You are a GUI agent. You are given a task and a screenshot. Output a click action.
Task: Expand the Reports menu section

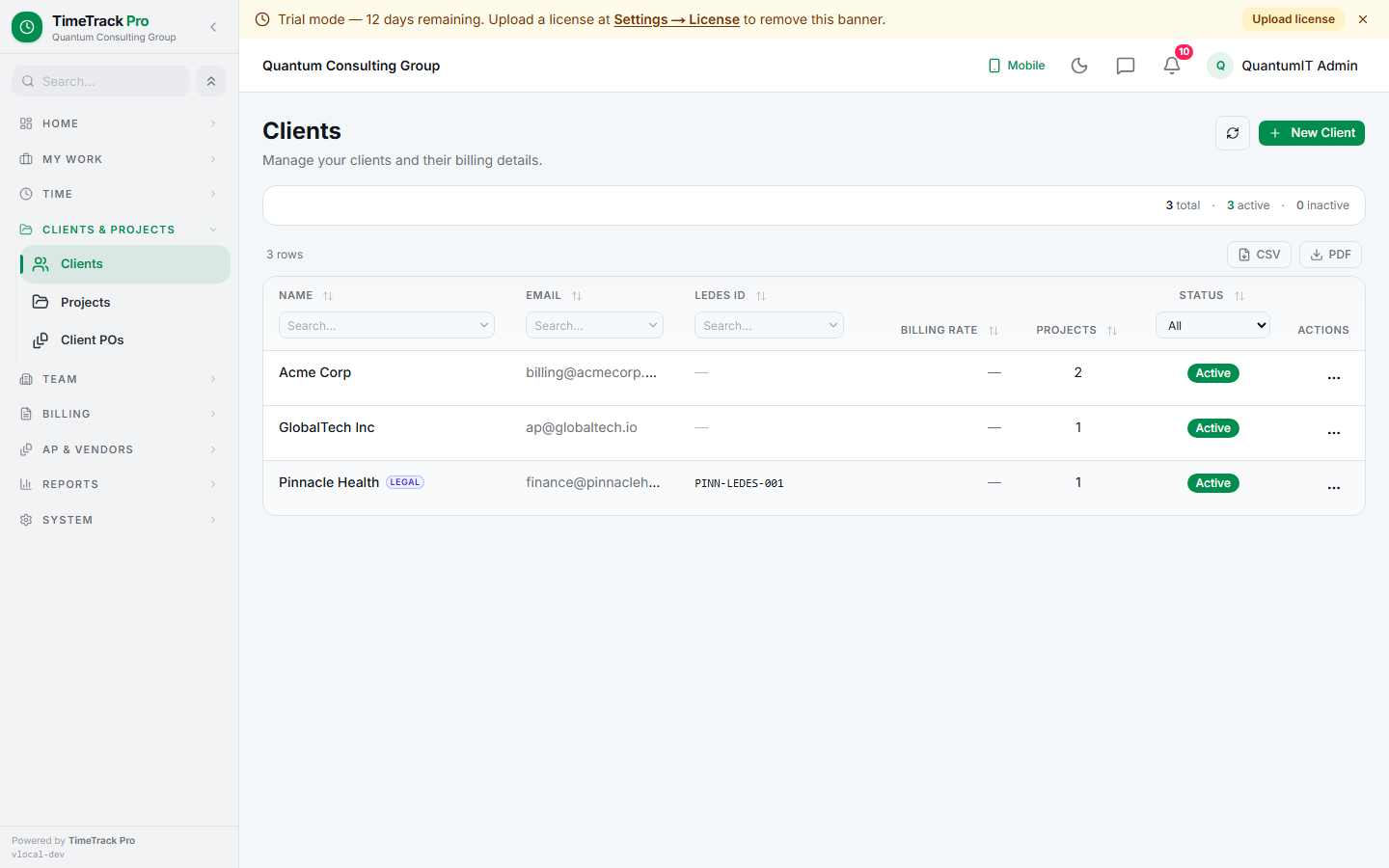[119, 484]
